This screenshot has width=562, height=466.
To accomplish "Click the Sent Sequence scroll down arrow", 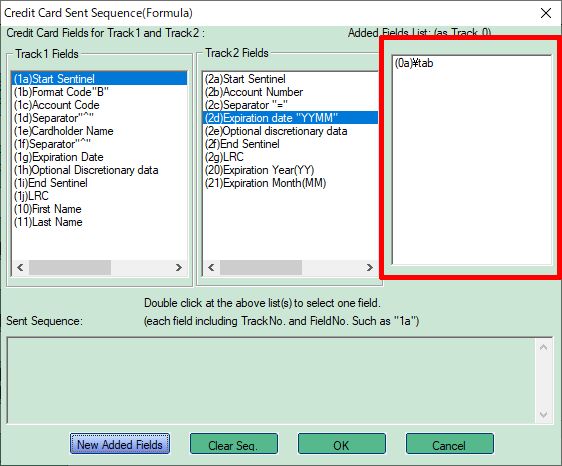I will click(x=543, y=415).
